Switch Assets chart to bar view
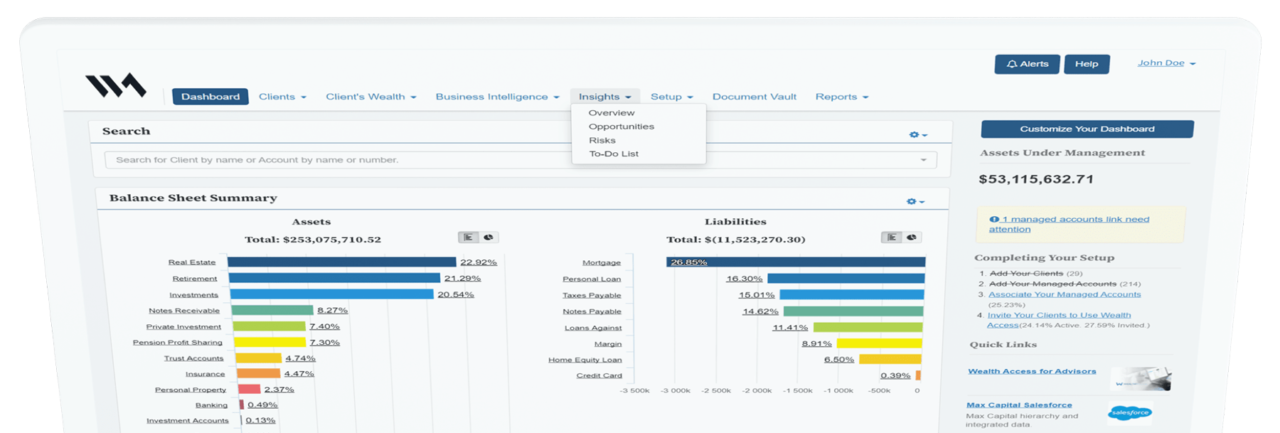Screen dimensions: 1280x433 click(x=468, y=237)
